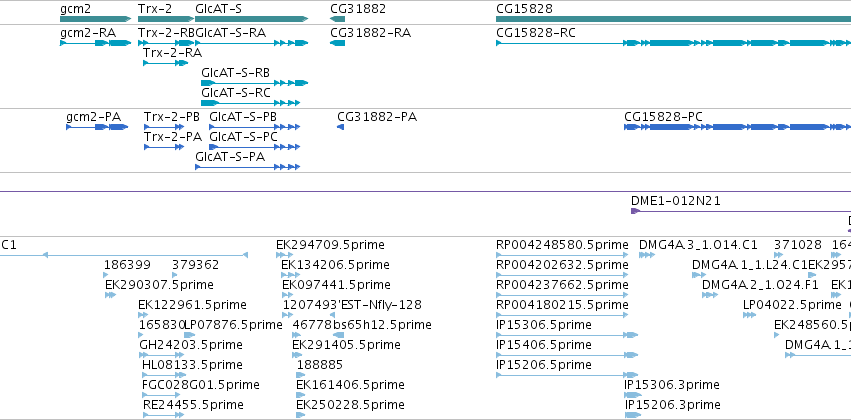Click the GH24203.5prime EST alignment
Screen dimensions: 851x420
click(161, 355)
